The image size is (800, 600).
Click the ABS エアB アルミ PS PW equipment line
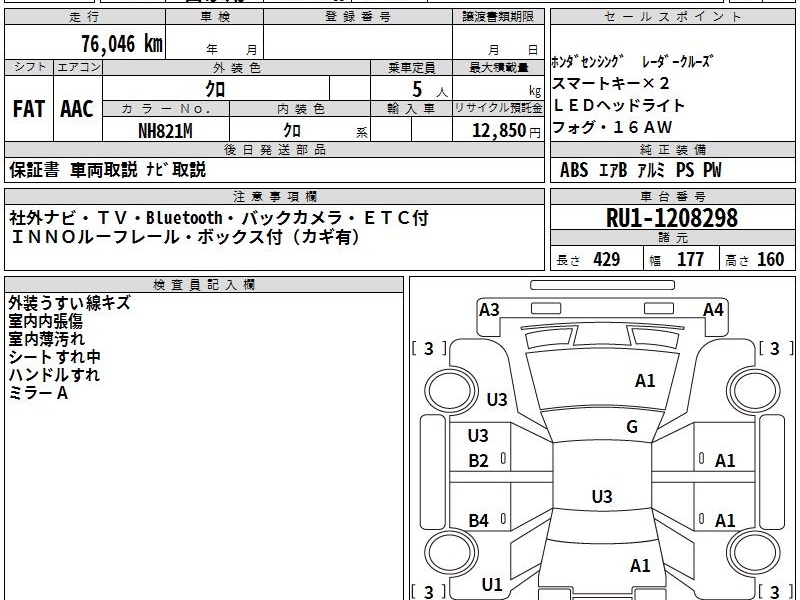click(641, 170)
